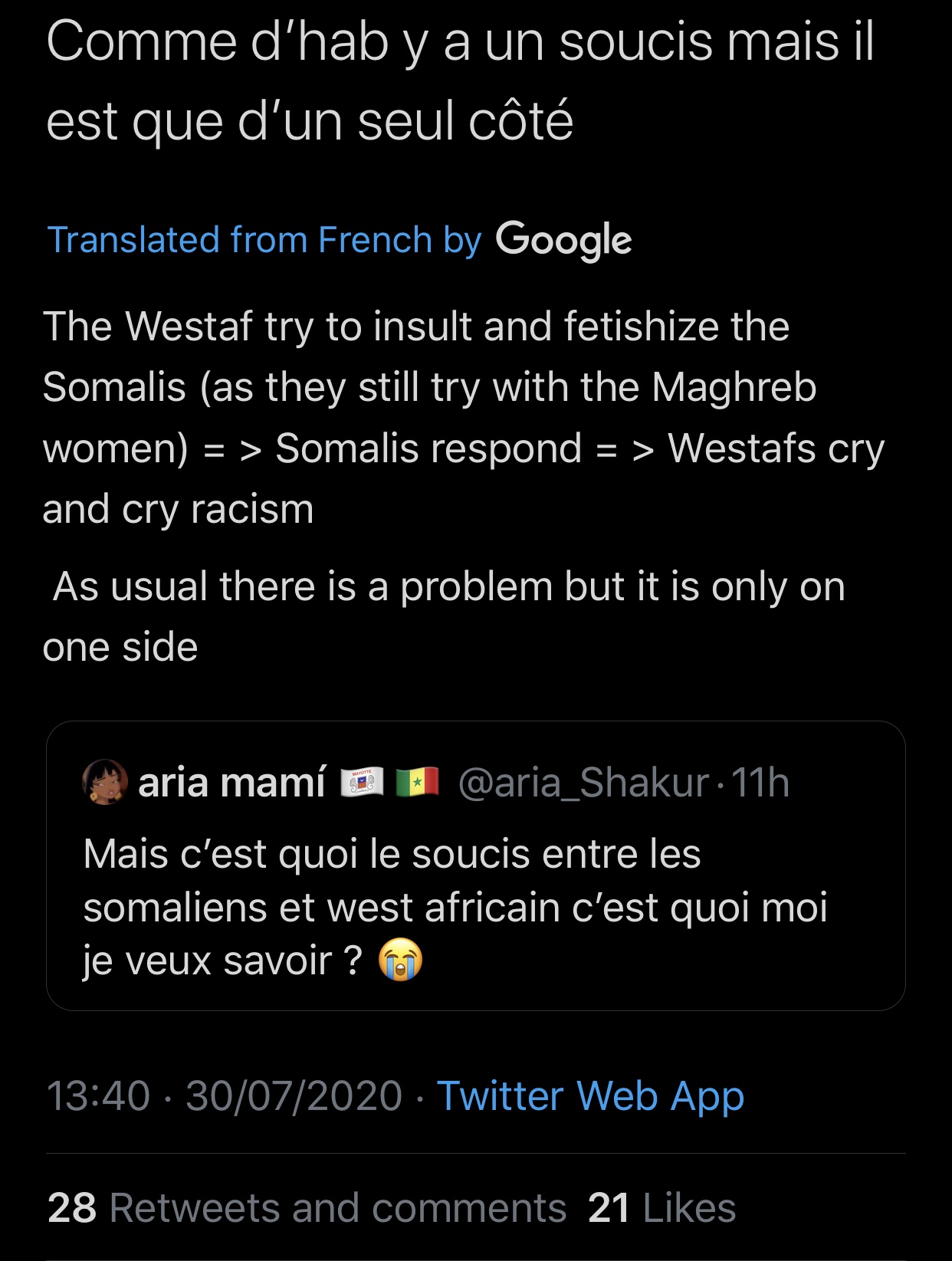The width and height of the screenshot is (952, 1261).
Task: Open the Twitter Web App source link
Action: tap(590, 1095)
